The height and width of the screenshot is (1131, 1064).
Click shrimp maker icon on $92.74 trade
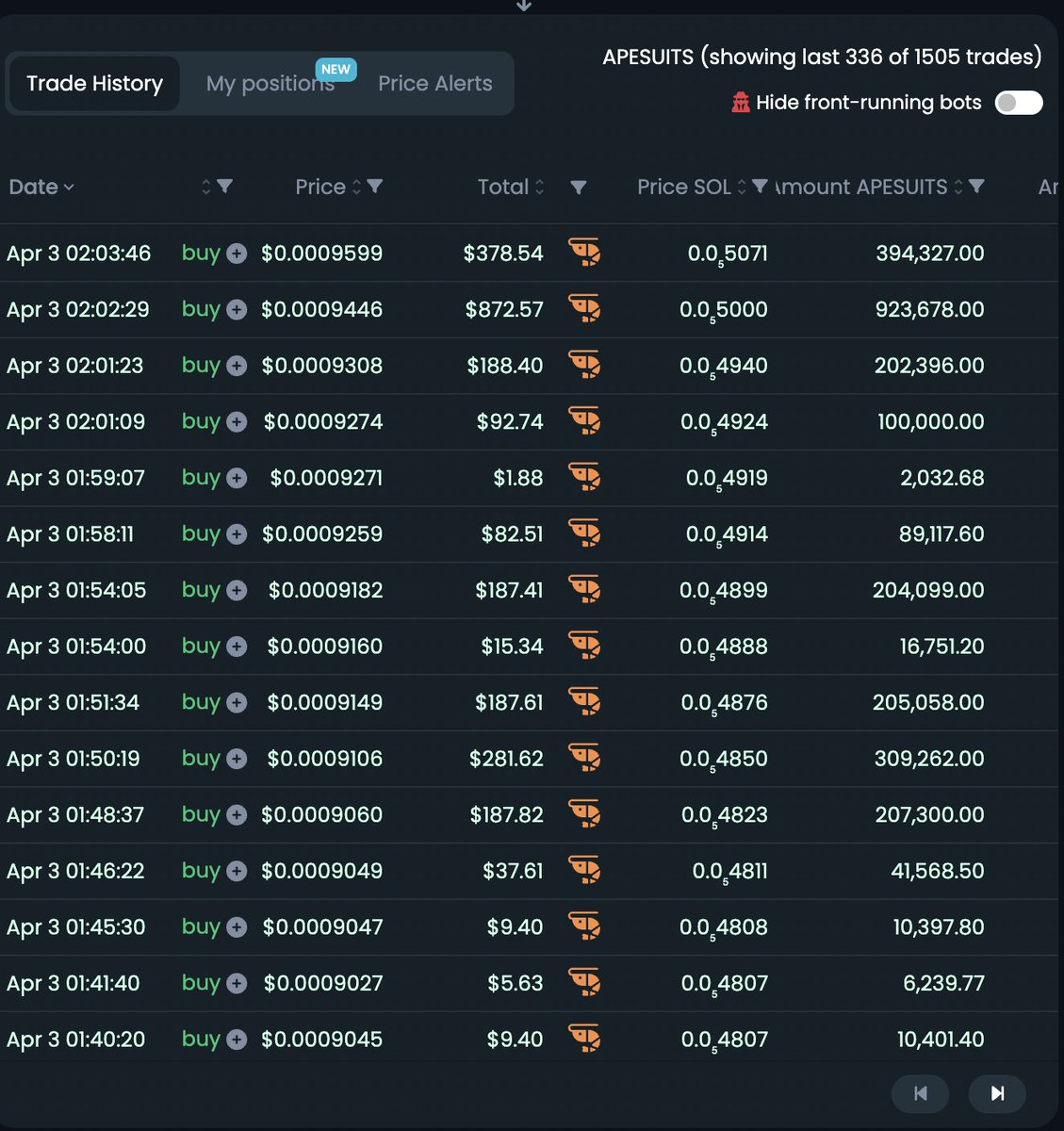click(x=584, y=420)
